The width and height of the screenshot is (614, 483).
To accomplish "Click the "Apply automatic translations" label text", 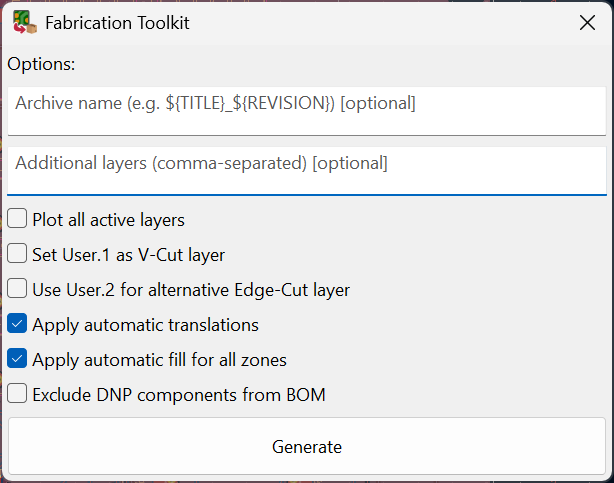I will click(x=145, y=325).
